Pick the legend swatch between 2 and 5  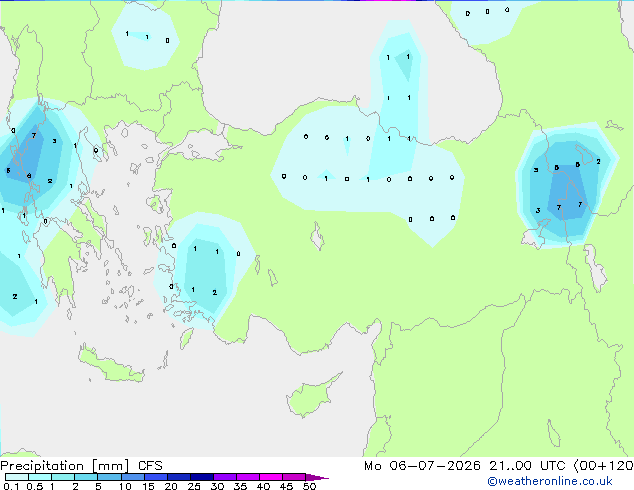[86, 477]
